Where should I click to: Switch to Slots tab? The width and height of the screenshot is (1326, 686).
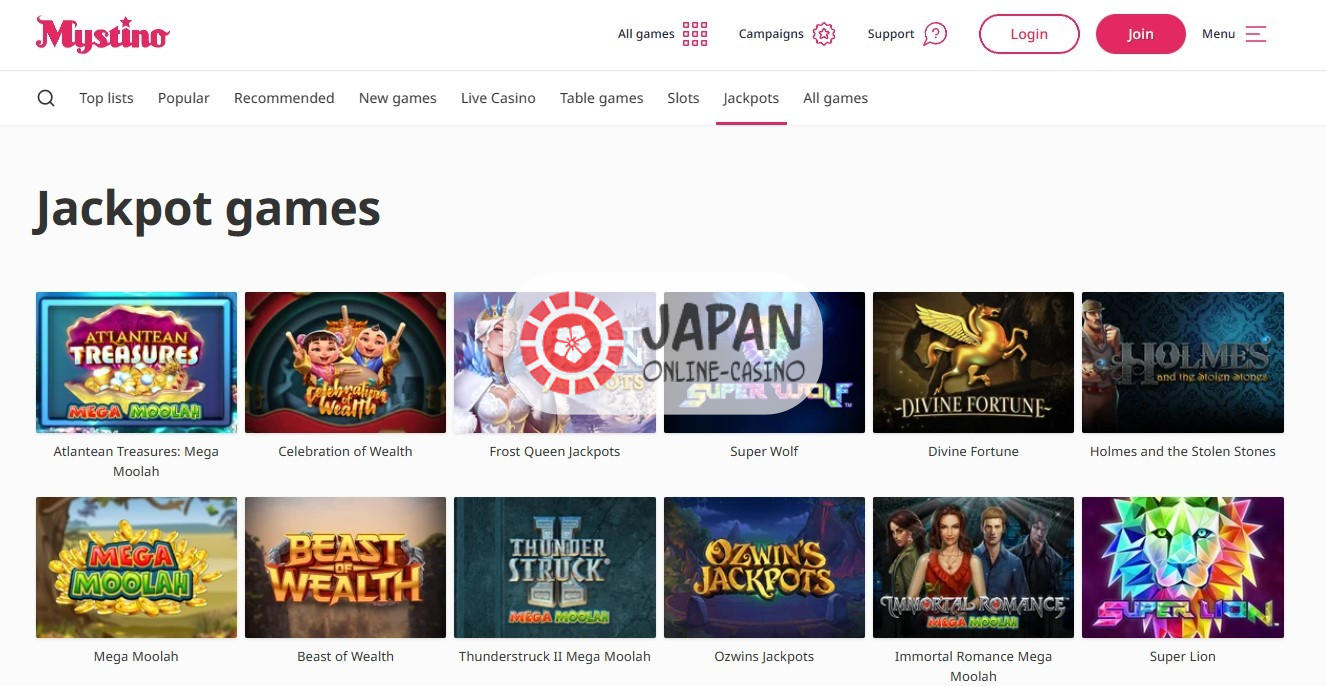coord(683,98)
